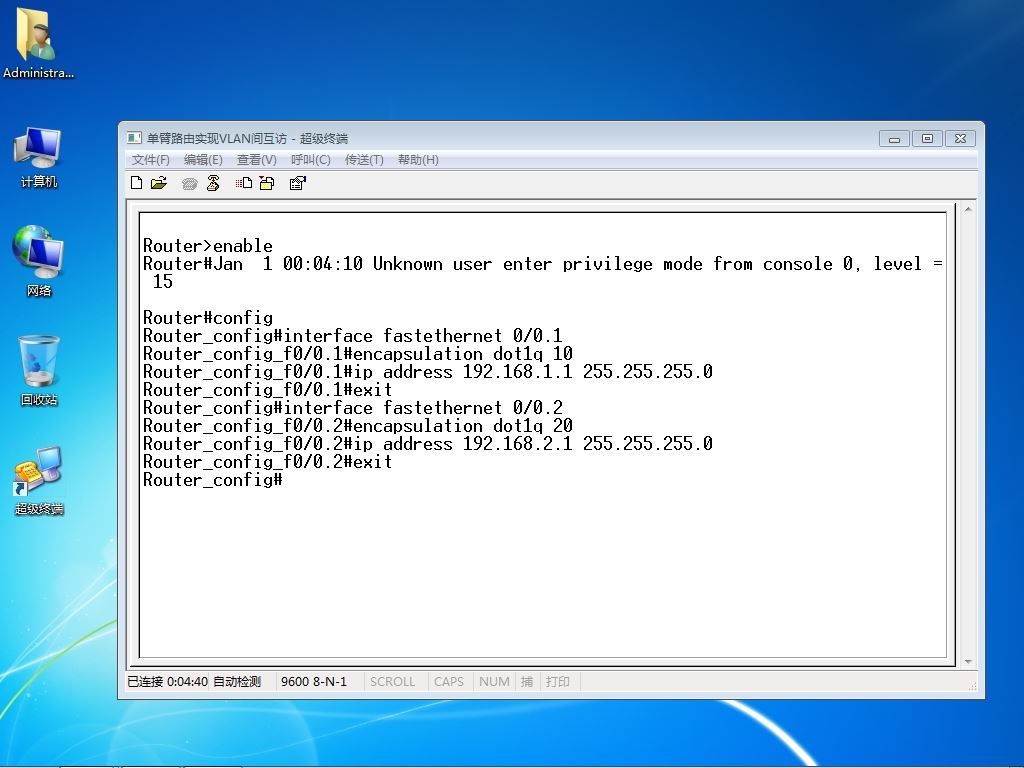Click the interface fastethernet 0/0.1 line
This screenshot has height=768, width=1024.
pyautogui.click(x=353, y=336)
